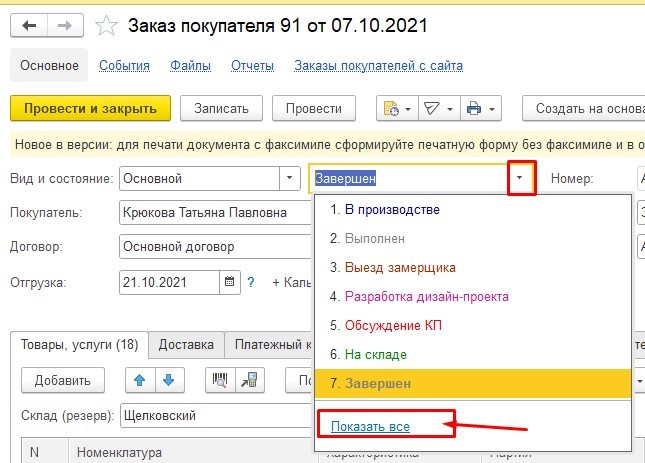
Task: Click the printer icon
Action: (x=474, y=109)
